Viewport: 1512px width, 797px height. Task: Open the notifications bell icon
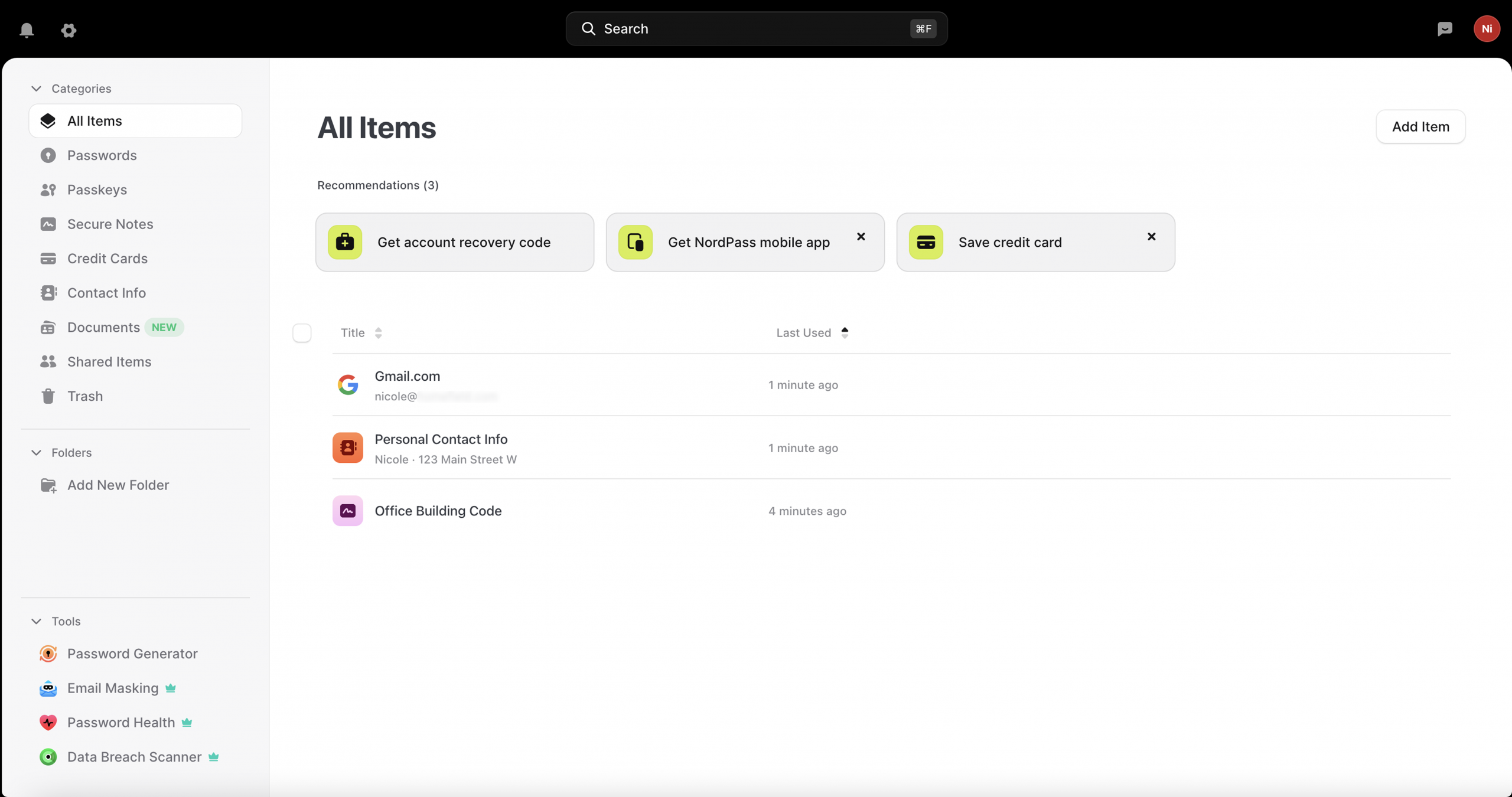(x=27, y=30)
